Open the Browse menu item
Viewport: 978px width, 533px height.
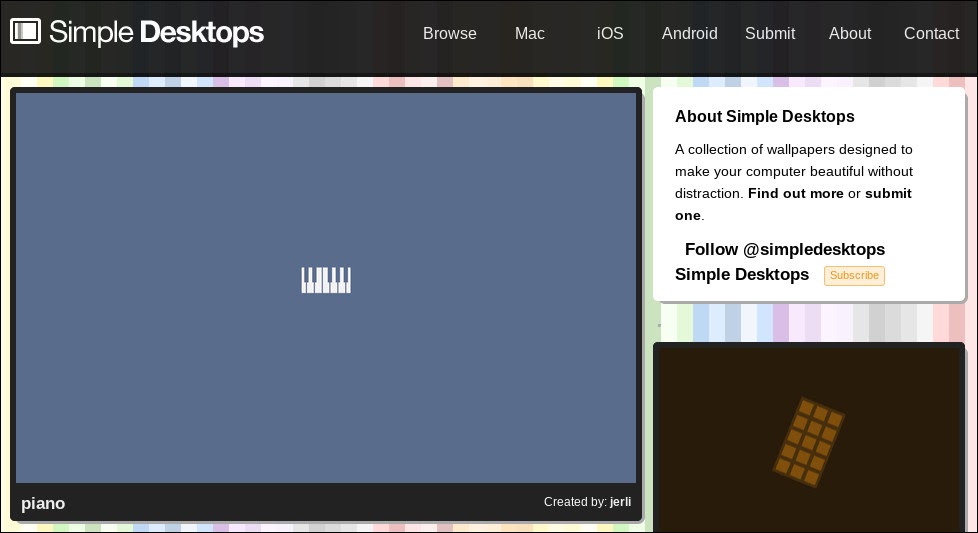[x=449, y=34]
